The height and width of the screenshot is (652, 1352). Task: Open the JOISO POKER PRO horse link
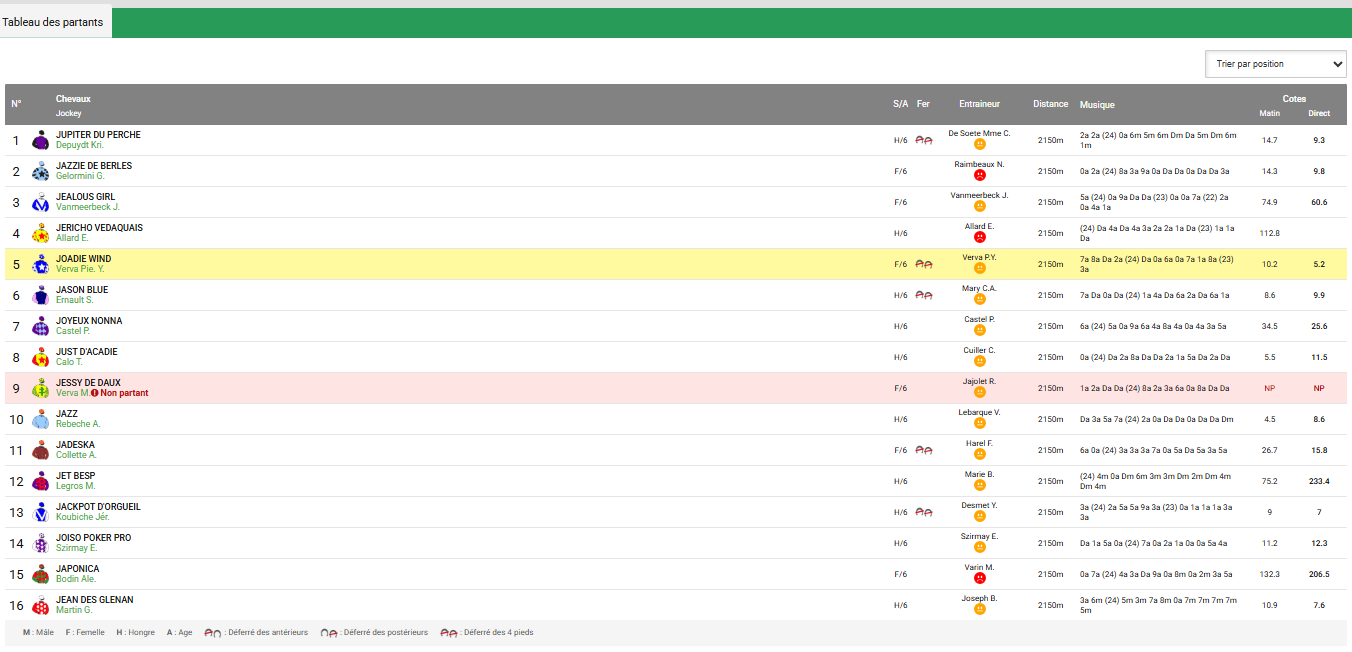point(93,538)
